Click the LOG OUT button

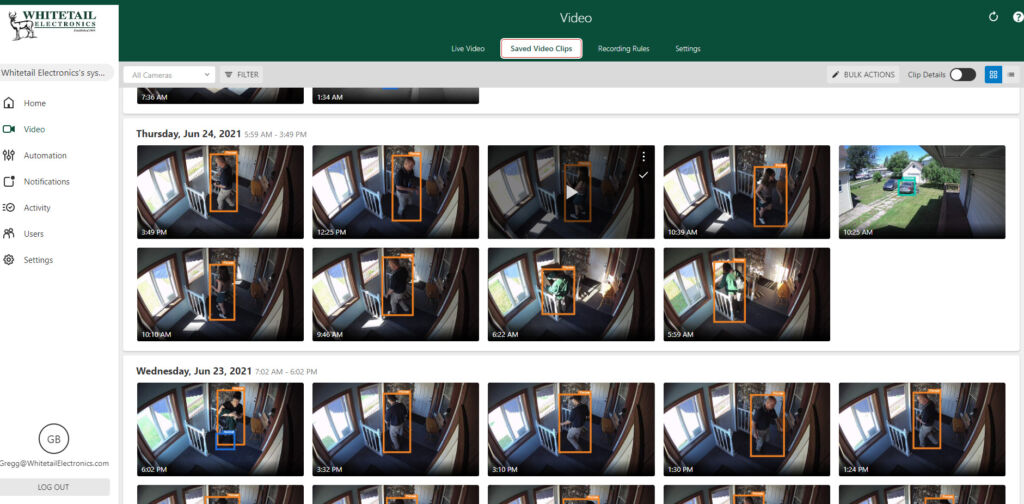point(53,487)
